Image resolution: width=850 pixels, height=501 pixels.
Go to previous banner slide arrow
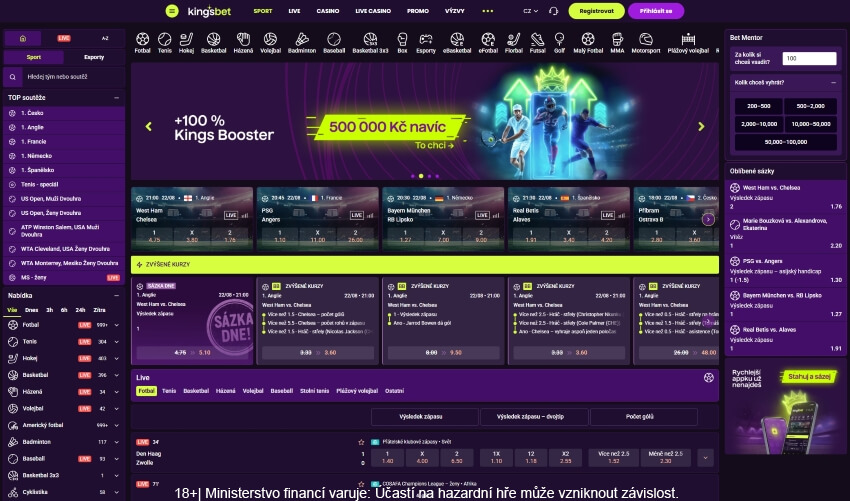[x=149, y=126]
